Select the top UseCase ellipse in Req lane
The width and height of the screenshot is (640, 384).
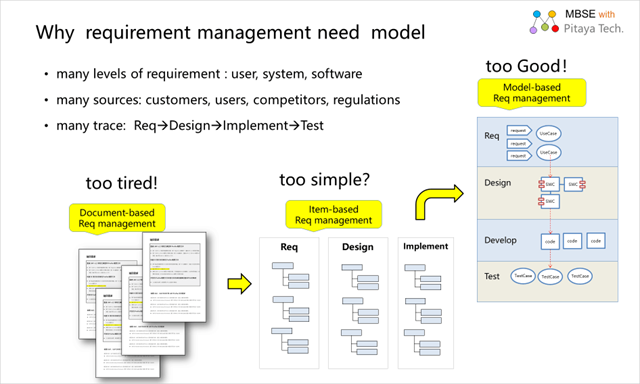click(x=548, y=133)
